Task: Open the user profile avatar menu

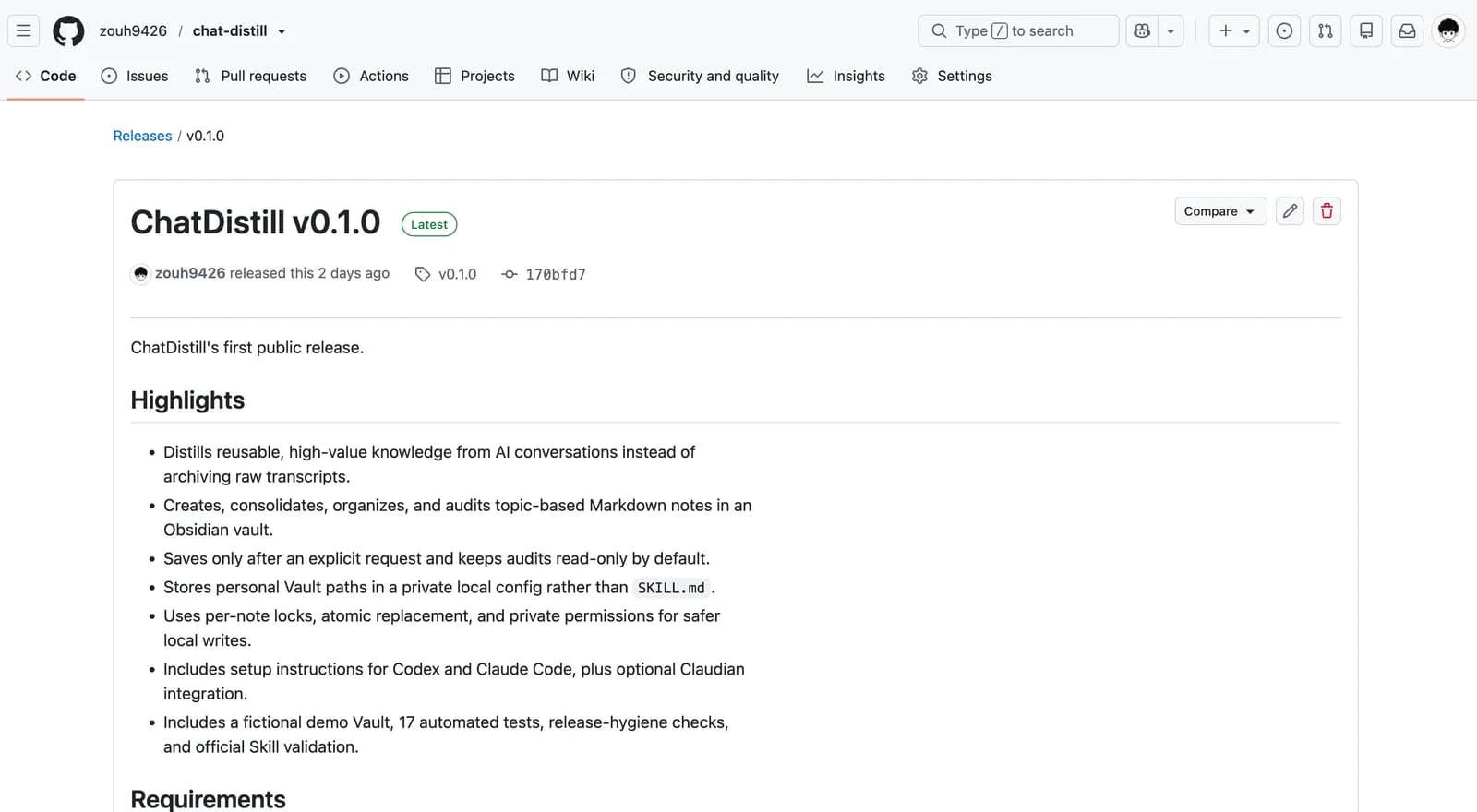Action: 1448,30
